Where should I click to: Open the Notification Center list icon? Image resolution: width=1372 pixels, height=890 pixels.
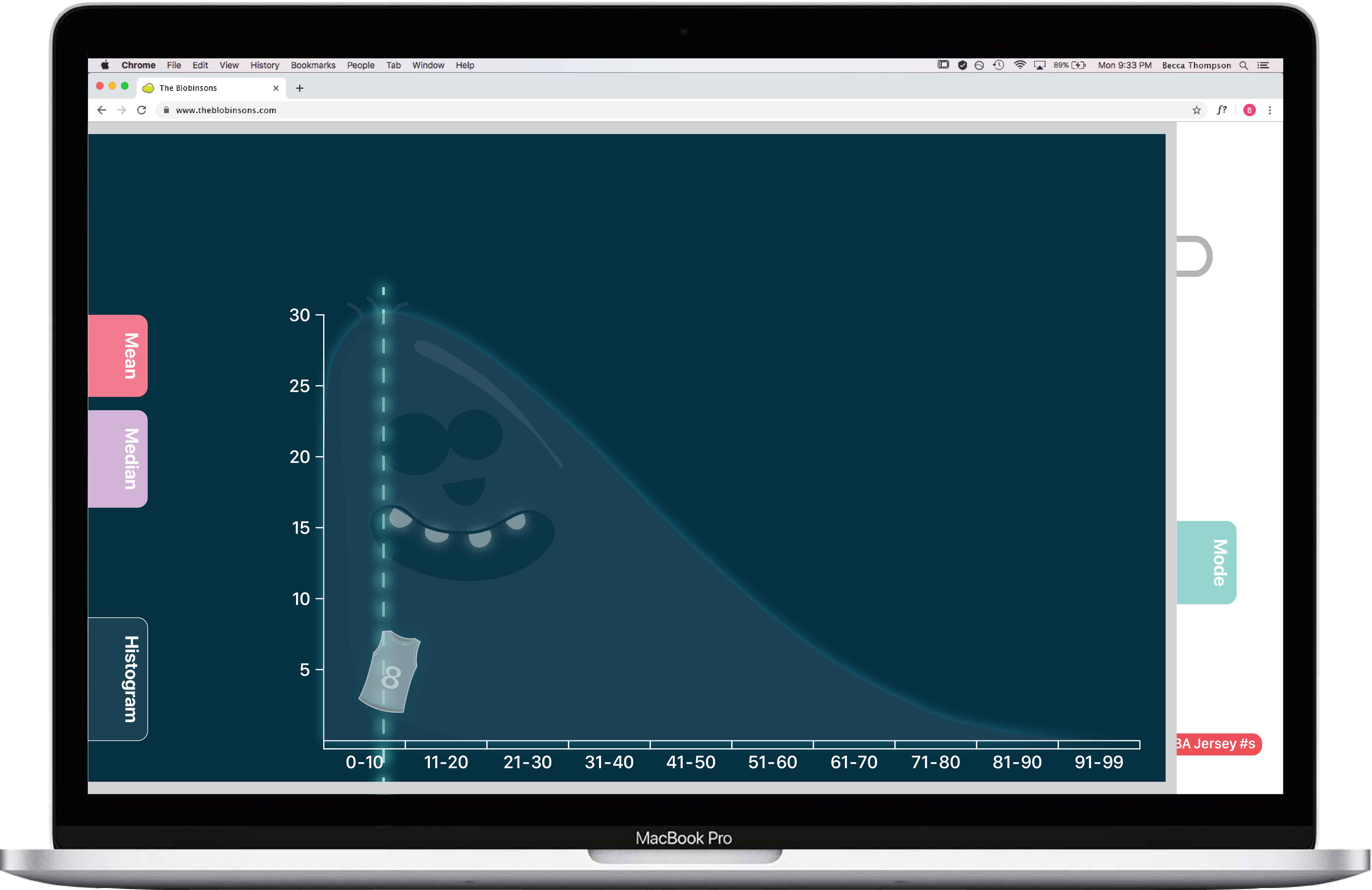pos(1263,65)
